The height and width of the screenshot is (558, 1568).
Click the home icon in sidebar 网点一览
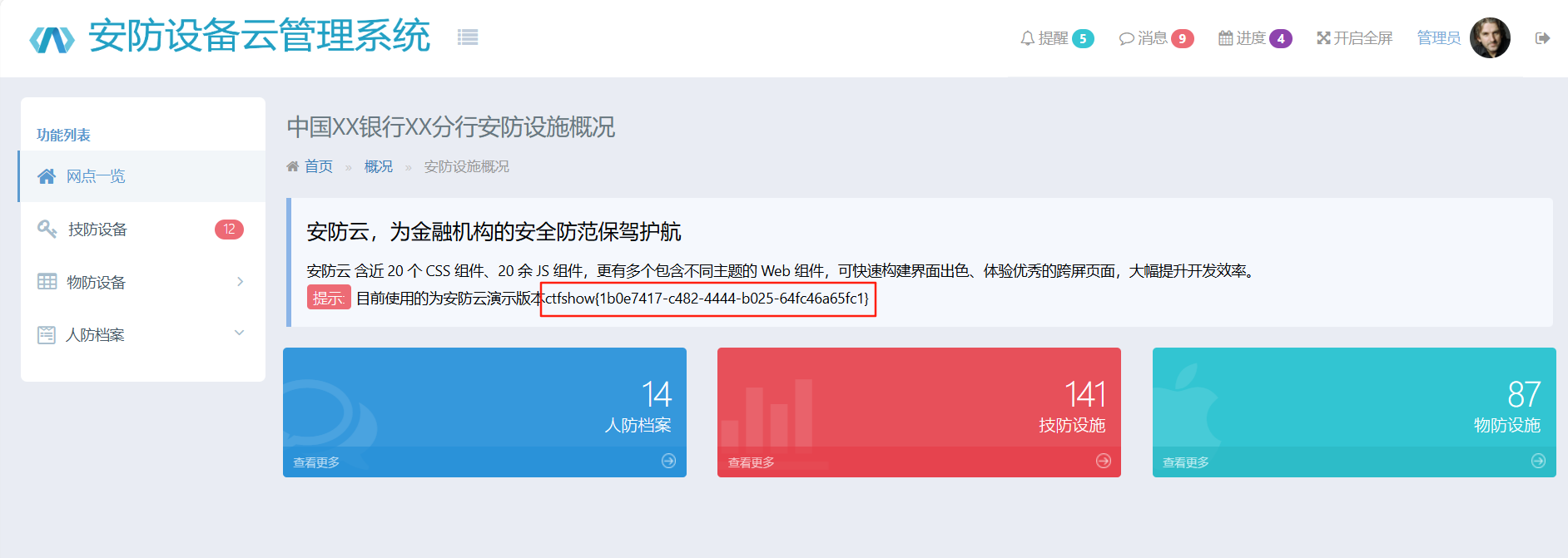pyautogui.click(x=47, y=176)
